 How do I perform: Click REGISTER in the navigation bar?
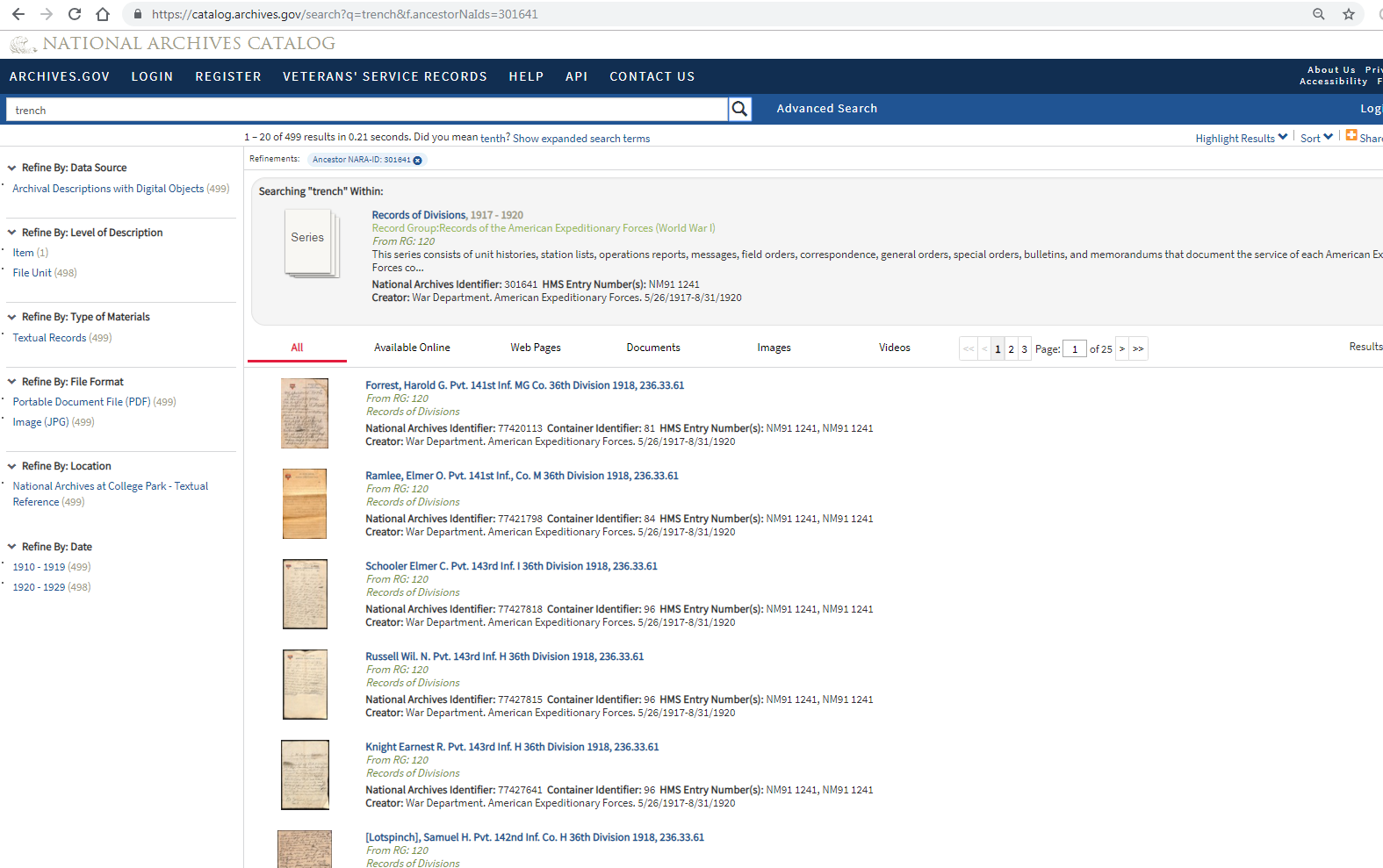pos(228,76)
